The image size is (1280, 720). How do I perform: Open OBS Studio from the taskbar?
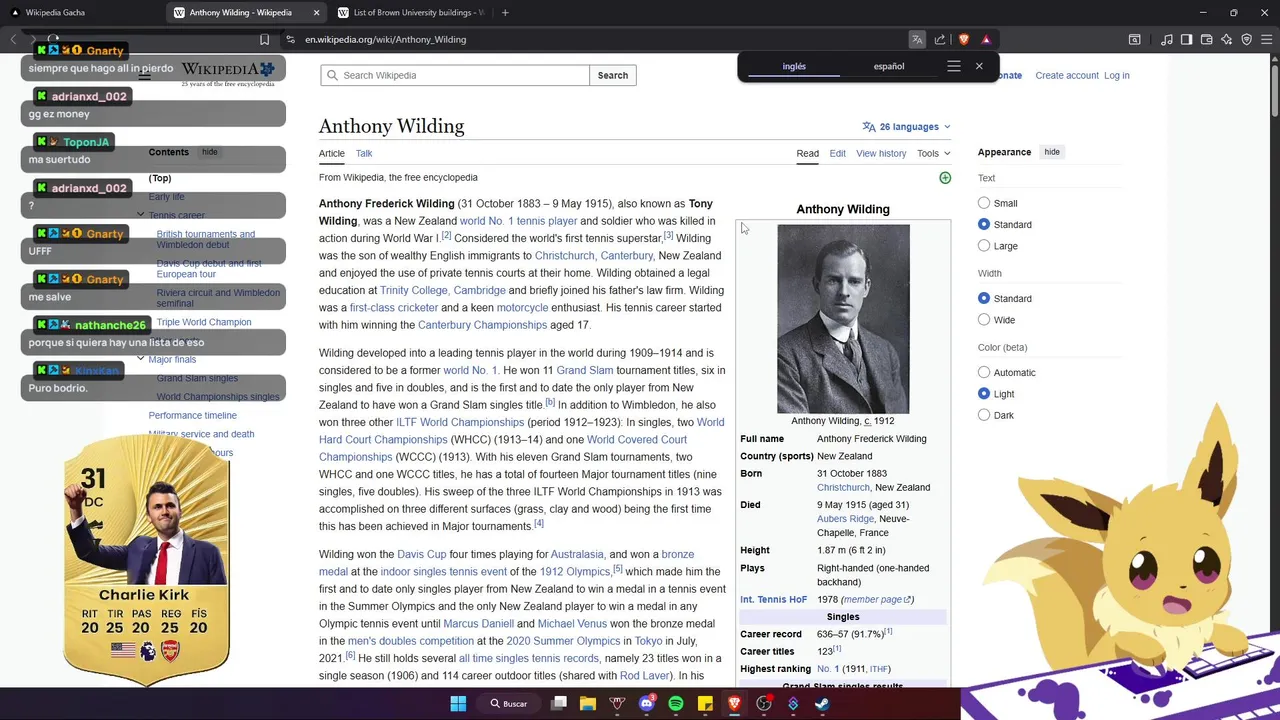click(764, 704)
